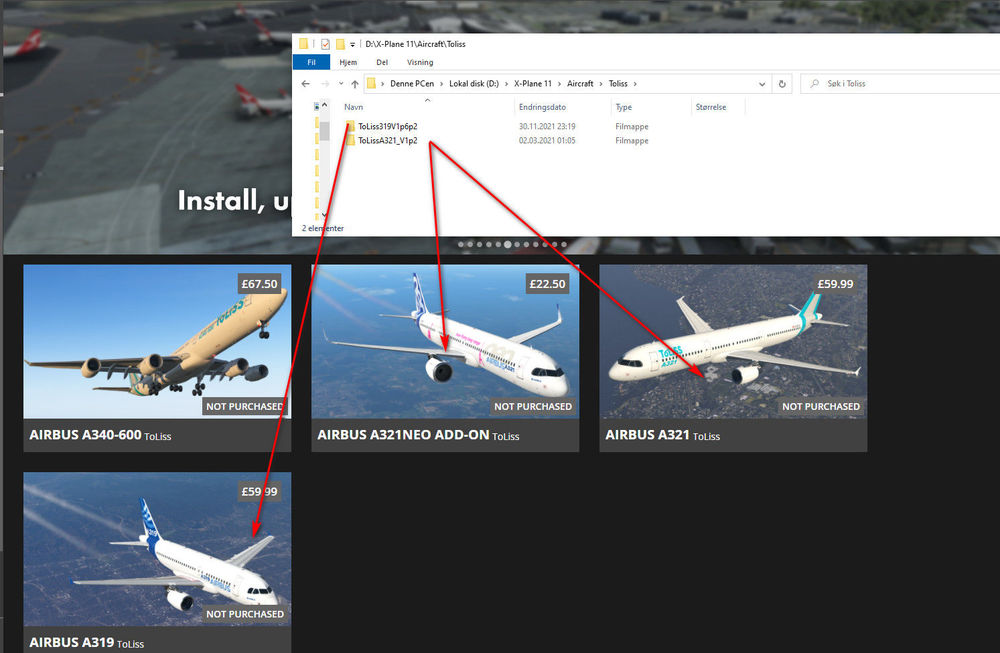Image resolution: width=1000 pixels, height=653 pixels.
Task: Open the Customize Quick Access Toolbar dropdown
Action: pyautogui.click(x=352, y=45)
